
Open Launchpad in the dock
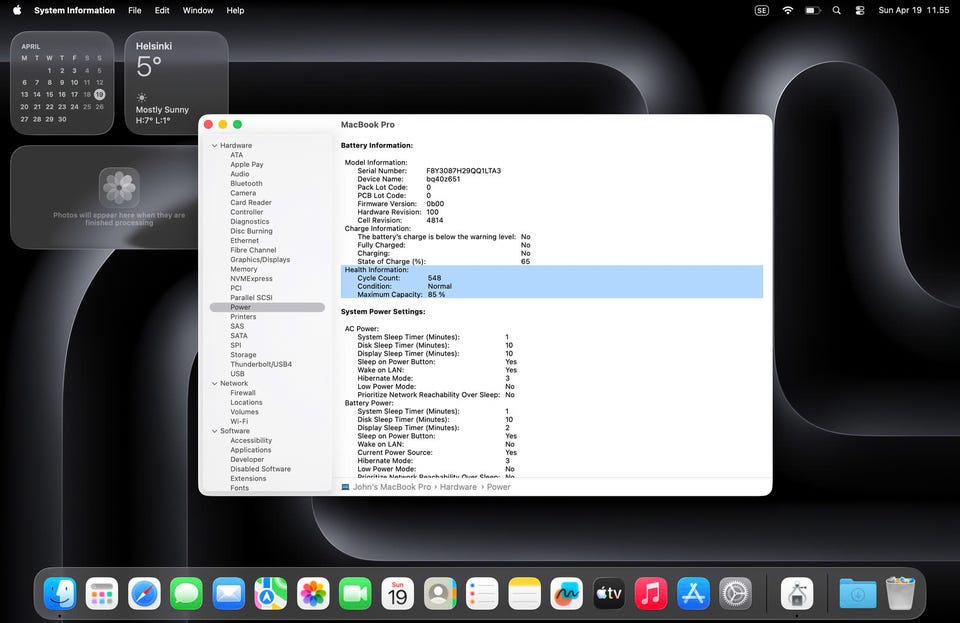click(102, 593)
